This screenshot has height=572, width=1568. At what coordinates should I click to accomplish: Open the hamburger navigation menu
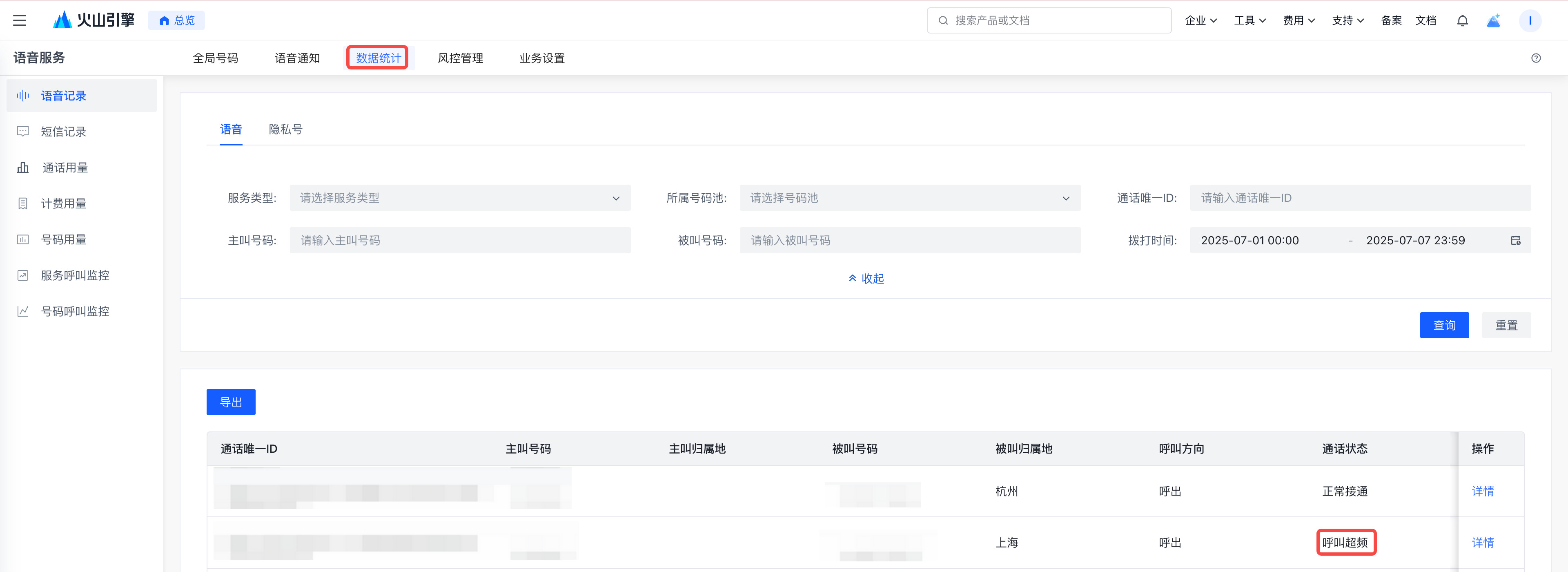pos(20,20)
